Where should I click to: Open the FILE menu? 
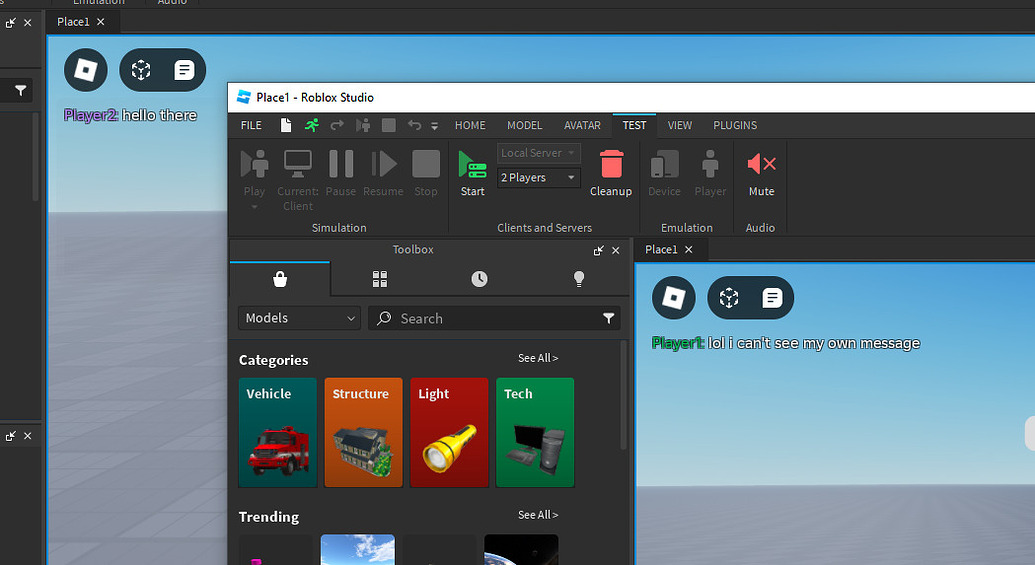pos(251,125)
